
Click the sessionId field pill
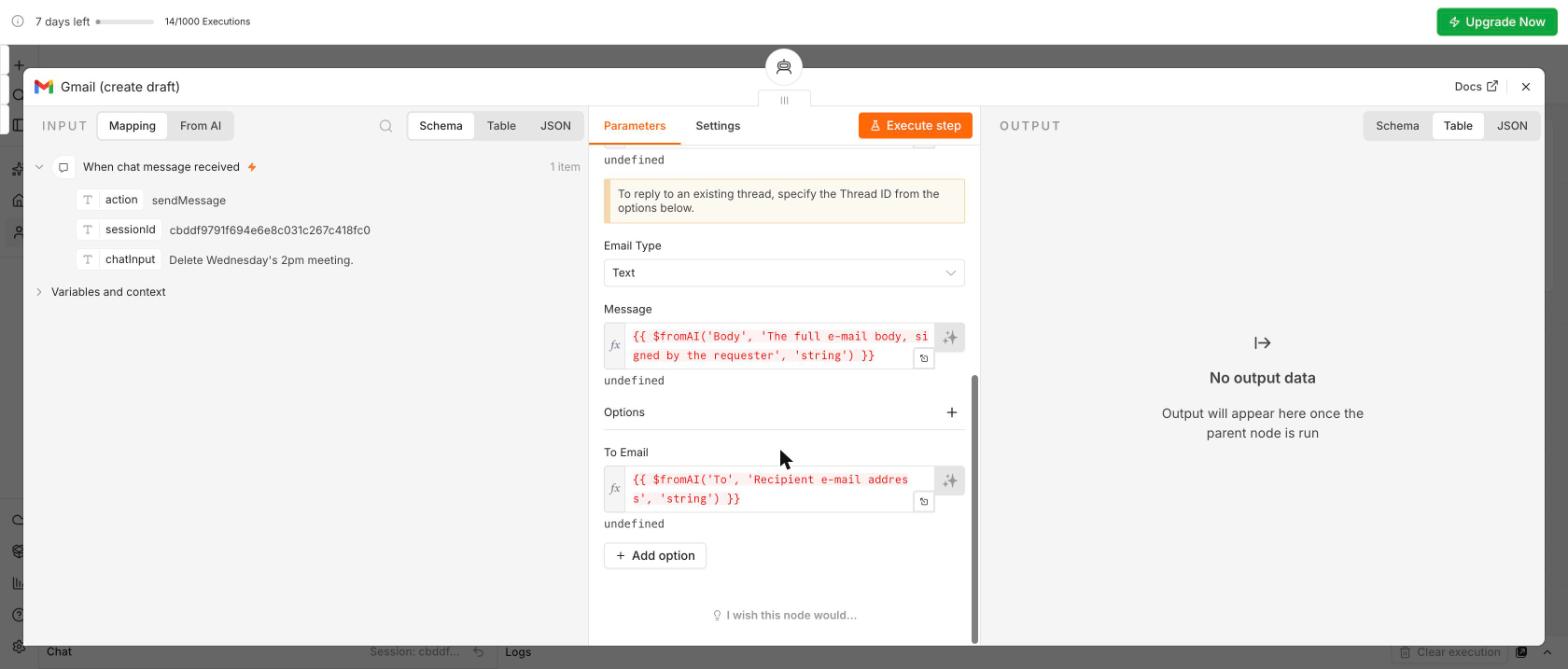coord(119,230)
